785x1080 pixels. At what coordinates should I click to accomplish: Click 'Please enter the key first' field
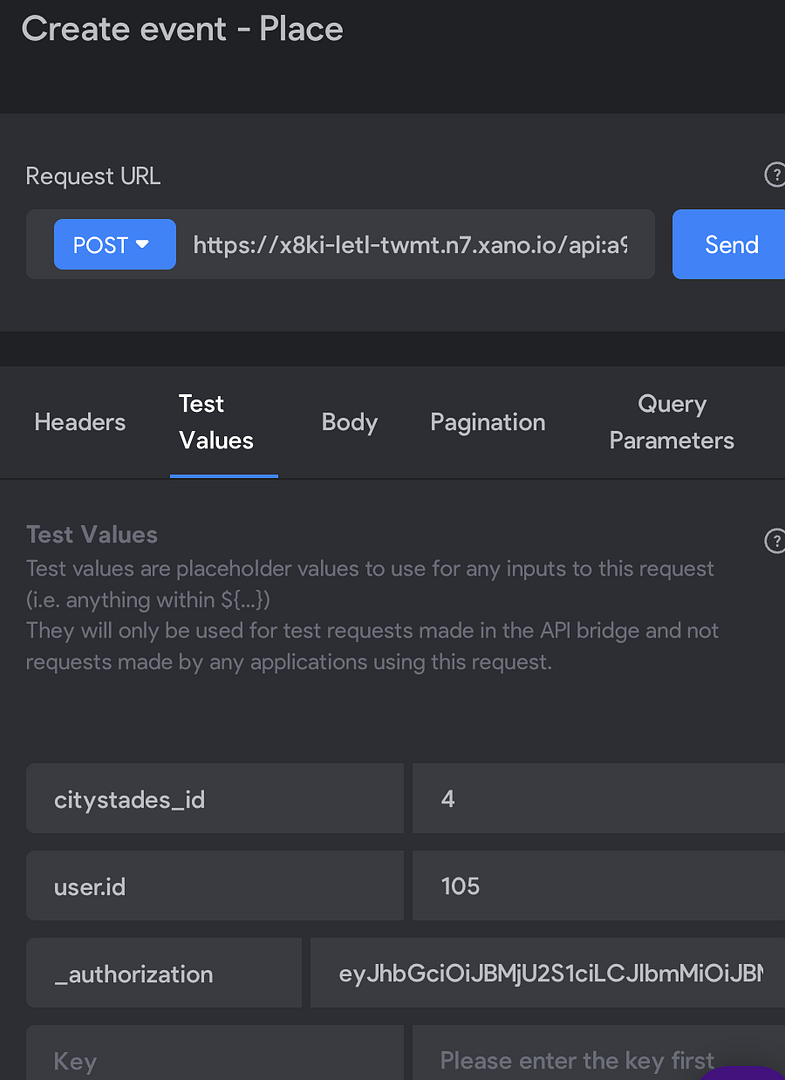598,1053
